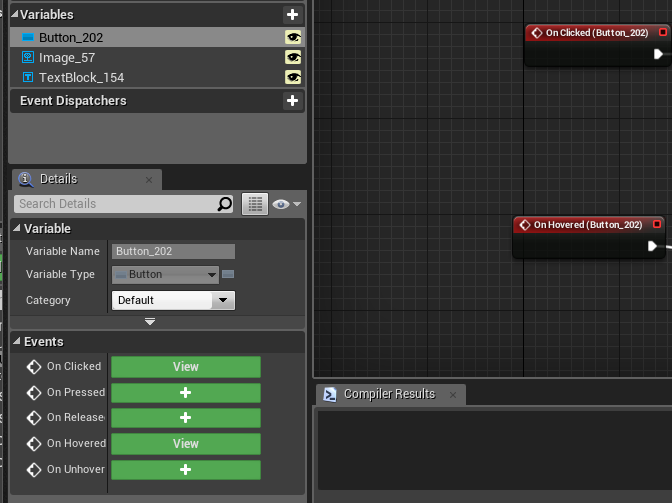Screen dimensions: 672x503
Task: Focus the Search Details field
Action: click(x=123, y=204)
